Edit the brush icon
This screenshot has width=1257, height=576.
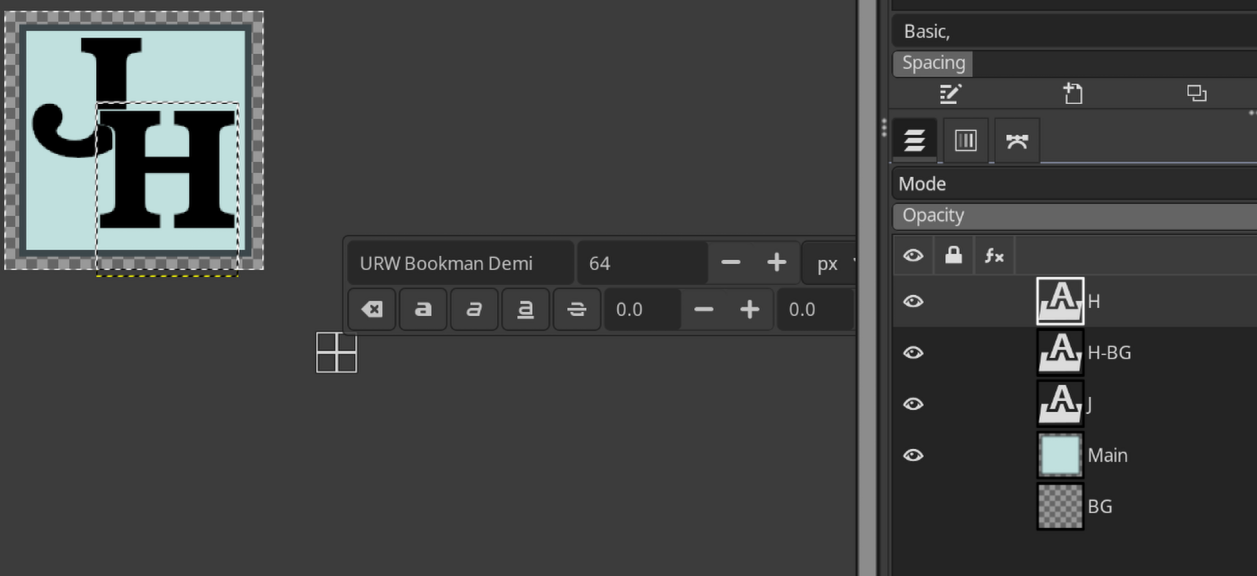tap(950, 94)
